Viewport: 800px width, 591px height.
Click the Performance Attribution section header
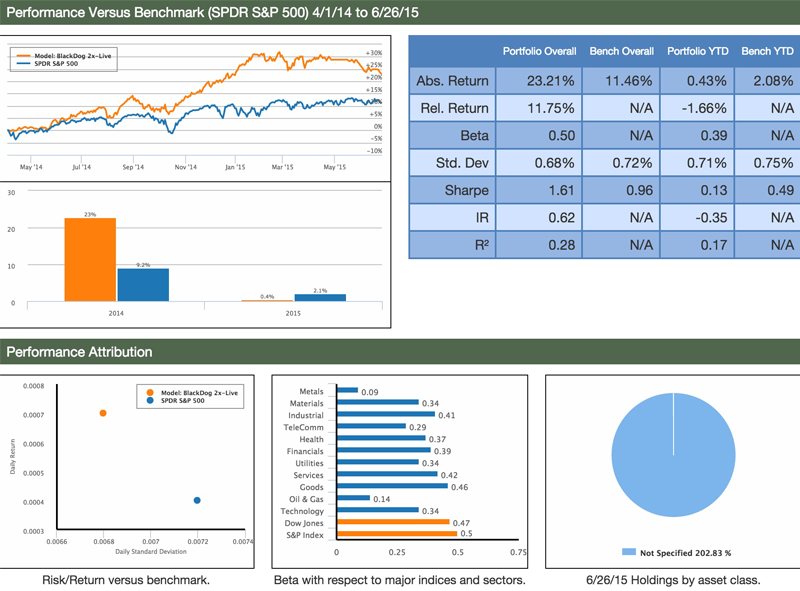[80, 352]
